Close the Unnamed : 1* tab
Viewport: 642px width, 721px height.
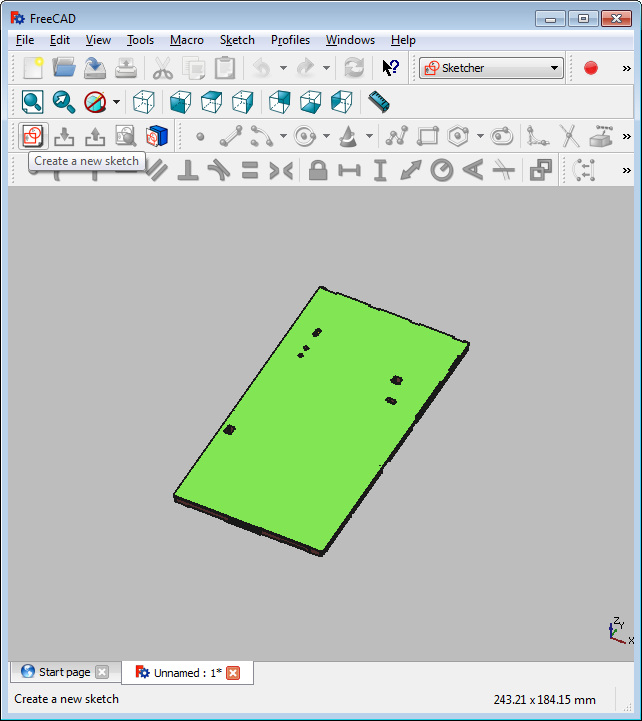pyautogui.click(x=233, y=673)
